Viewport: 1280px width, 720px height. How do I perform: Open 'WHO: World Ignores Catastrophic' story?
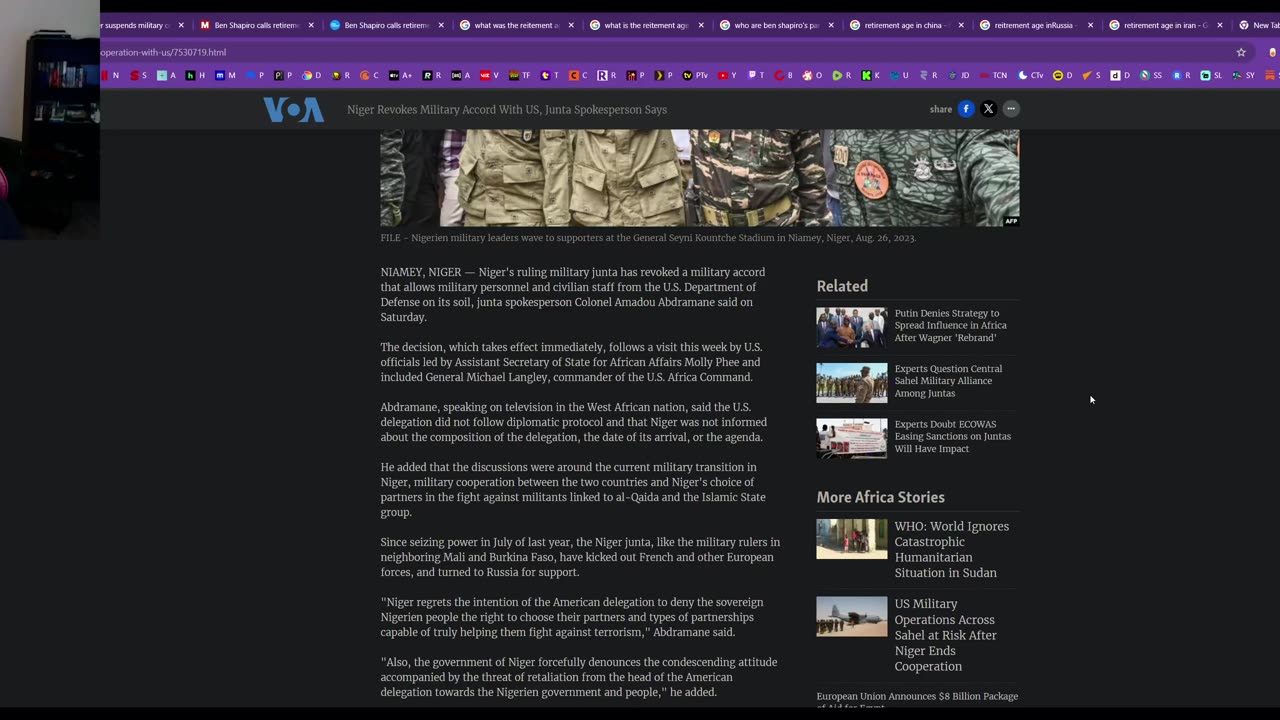[x=952, y=549]
